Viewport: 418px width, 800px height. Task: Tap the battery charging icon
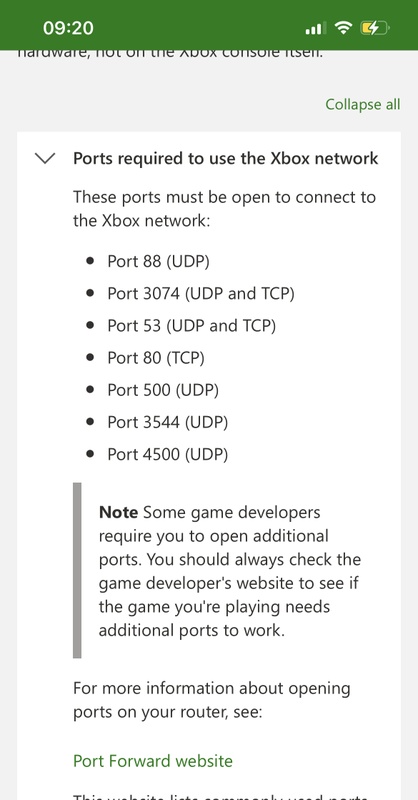point(375,28)
